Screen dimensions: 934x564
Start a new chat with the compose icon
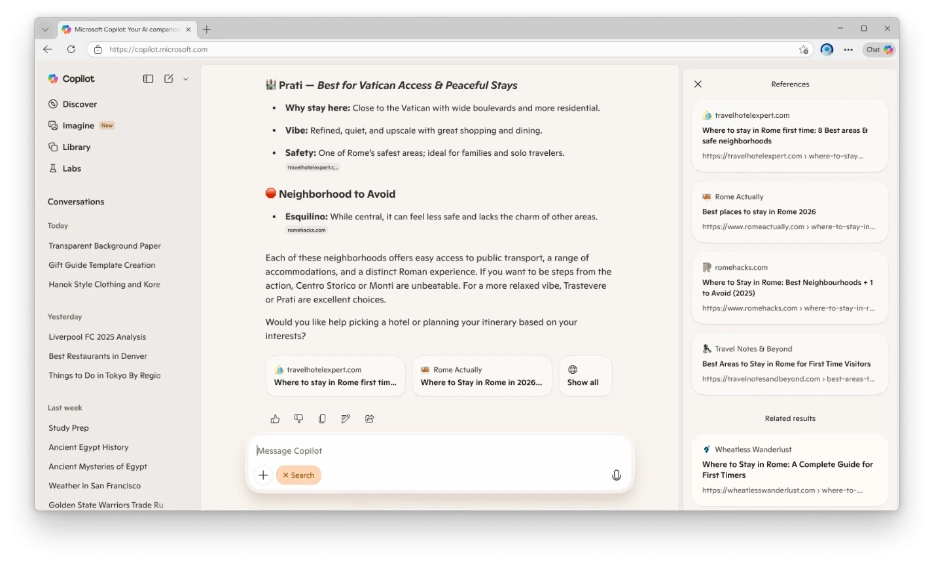(x=168, y=79)
